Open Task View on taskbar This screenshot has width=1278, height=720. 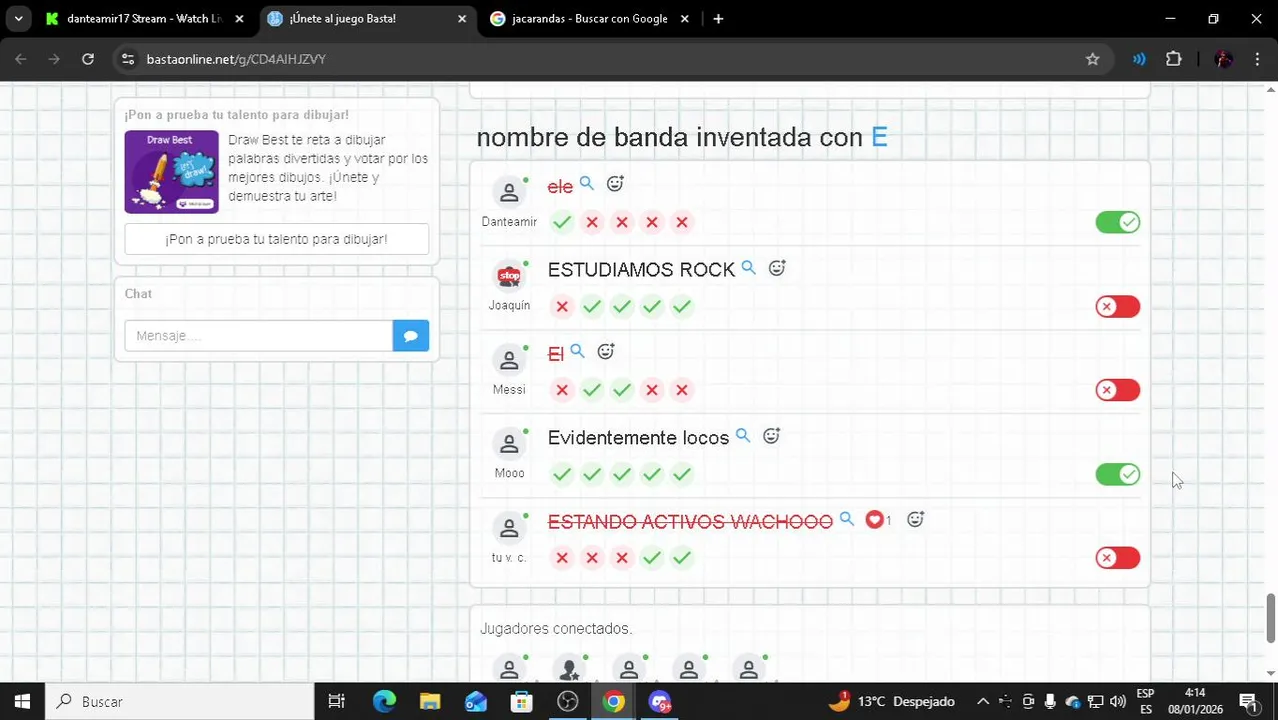tap(337, 702)
